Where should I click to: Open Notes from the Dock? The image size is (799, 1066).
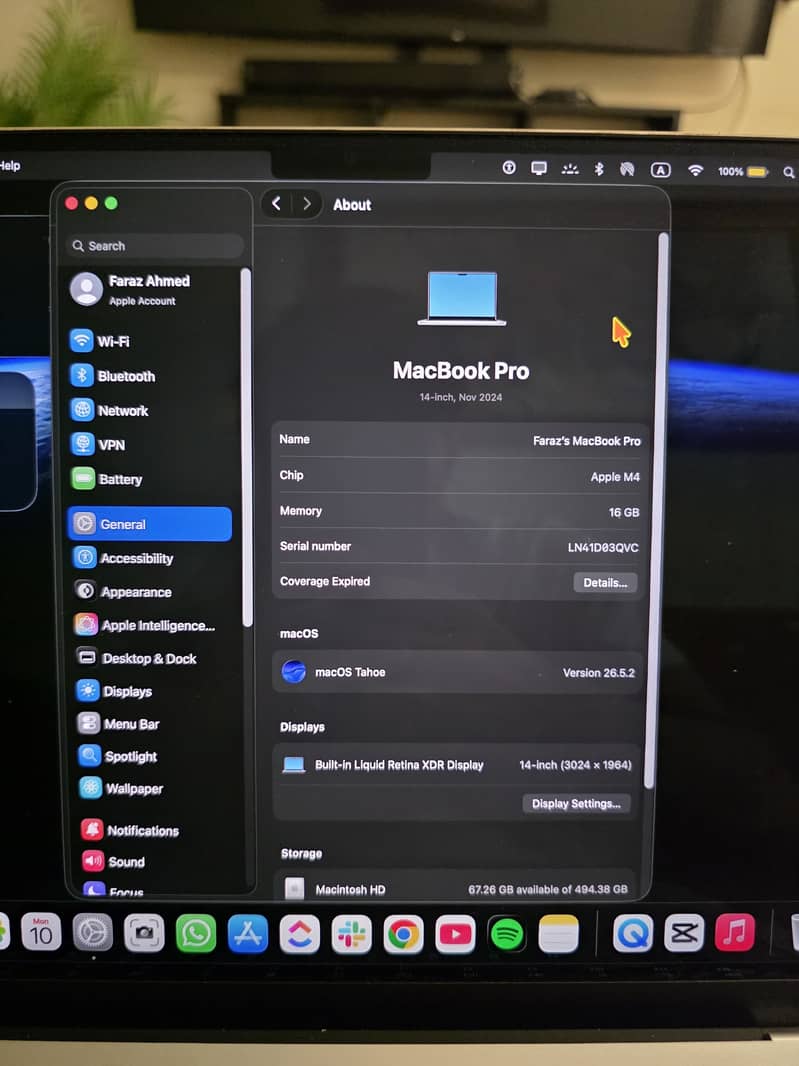click(x=558, y=933)
